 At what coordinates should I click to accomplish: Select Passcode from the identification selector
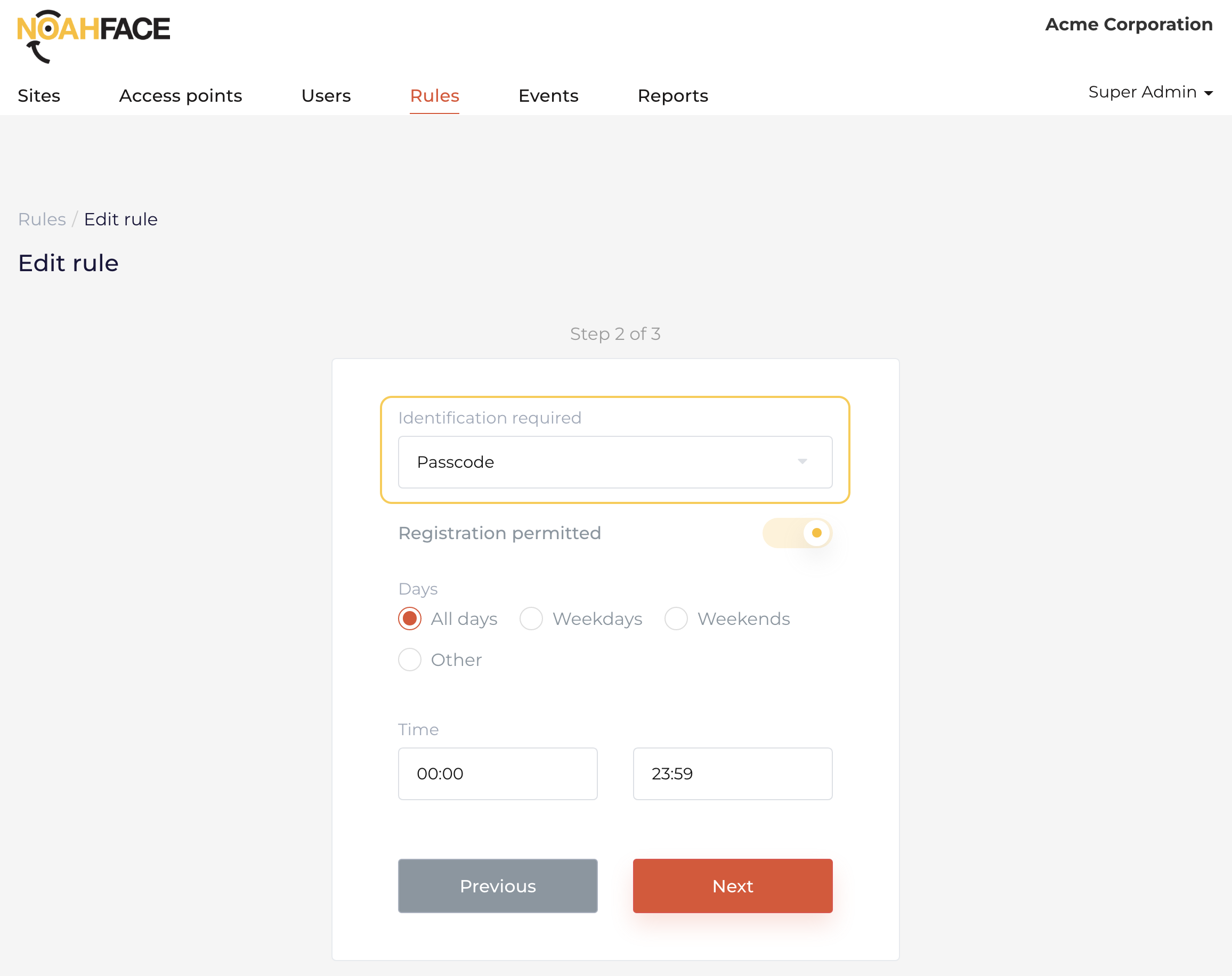tap(615, 462)
